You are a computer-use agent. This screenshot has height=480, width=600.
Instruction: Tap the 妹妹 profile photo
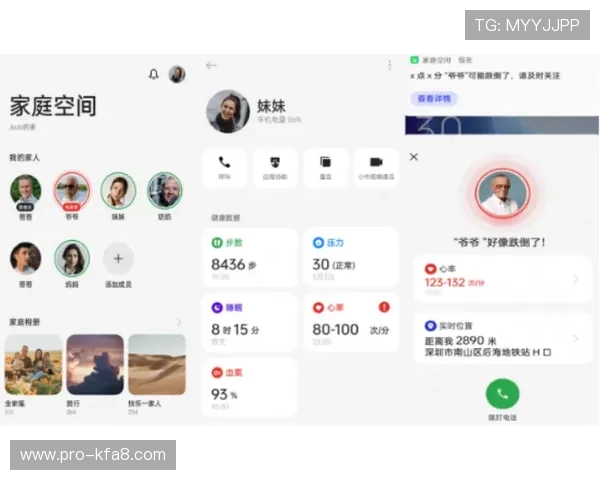pyautogui.click(x=228, y=111)
